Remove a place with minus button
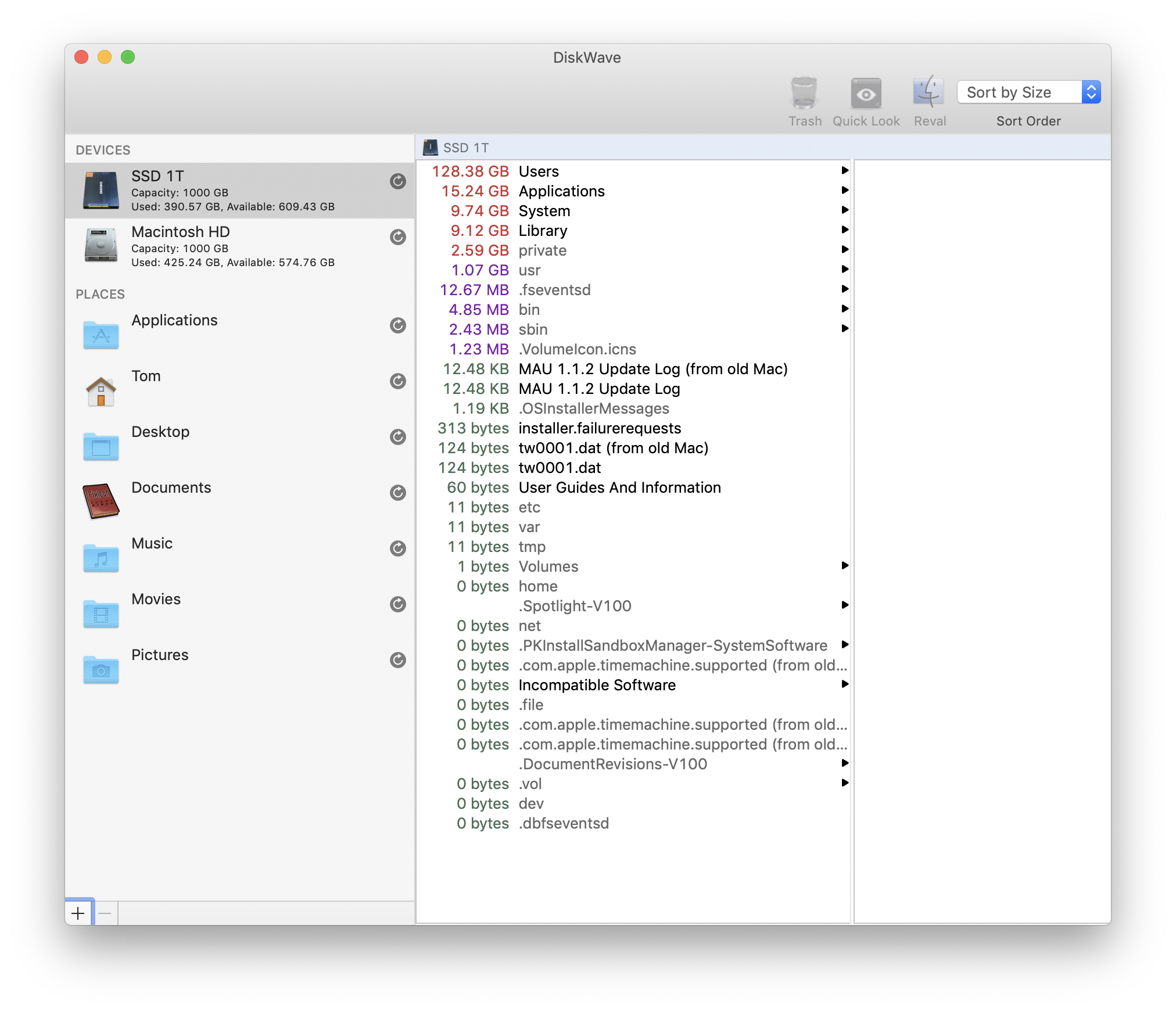The width and height of the screenshot is (1176, 1011). click(x=105, y=913)
